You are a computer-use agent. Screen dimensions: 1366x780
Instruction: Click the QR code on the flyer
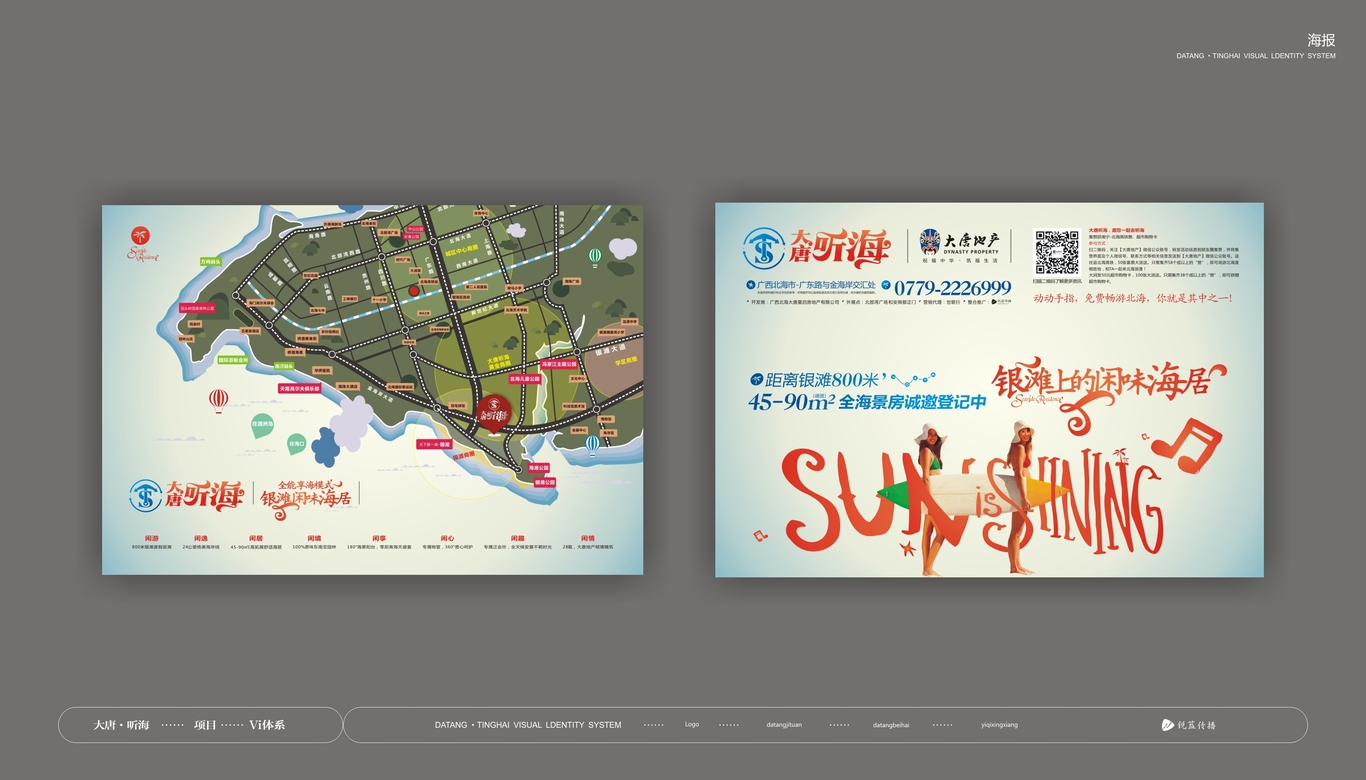point(1056,252)
